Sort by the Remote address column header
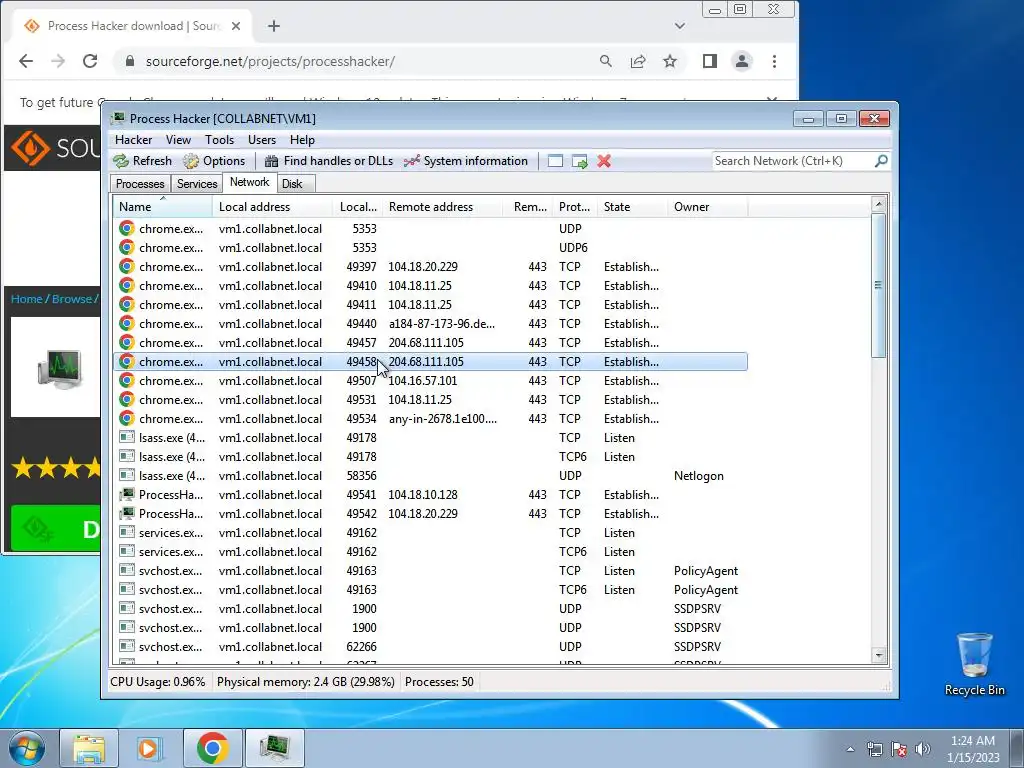This screenshot has width=1024, height=768. click(x=443, y=206)
